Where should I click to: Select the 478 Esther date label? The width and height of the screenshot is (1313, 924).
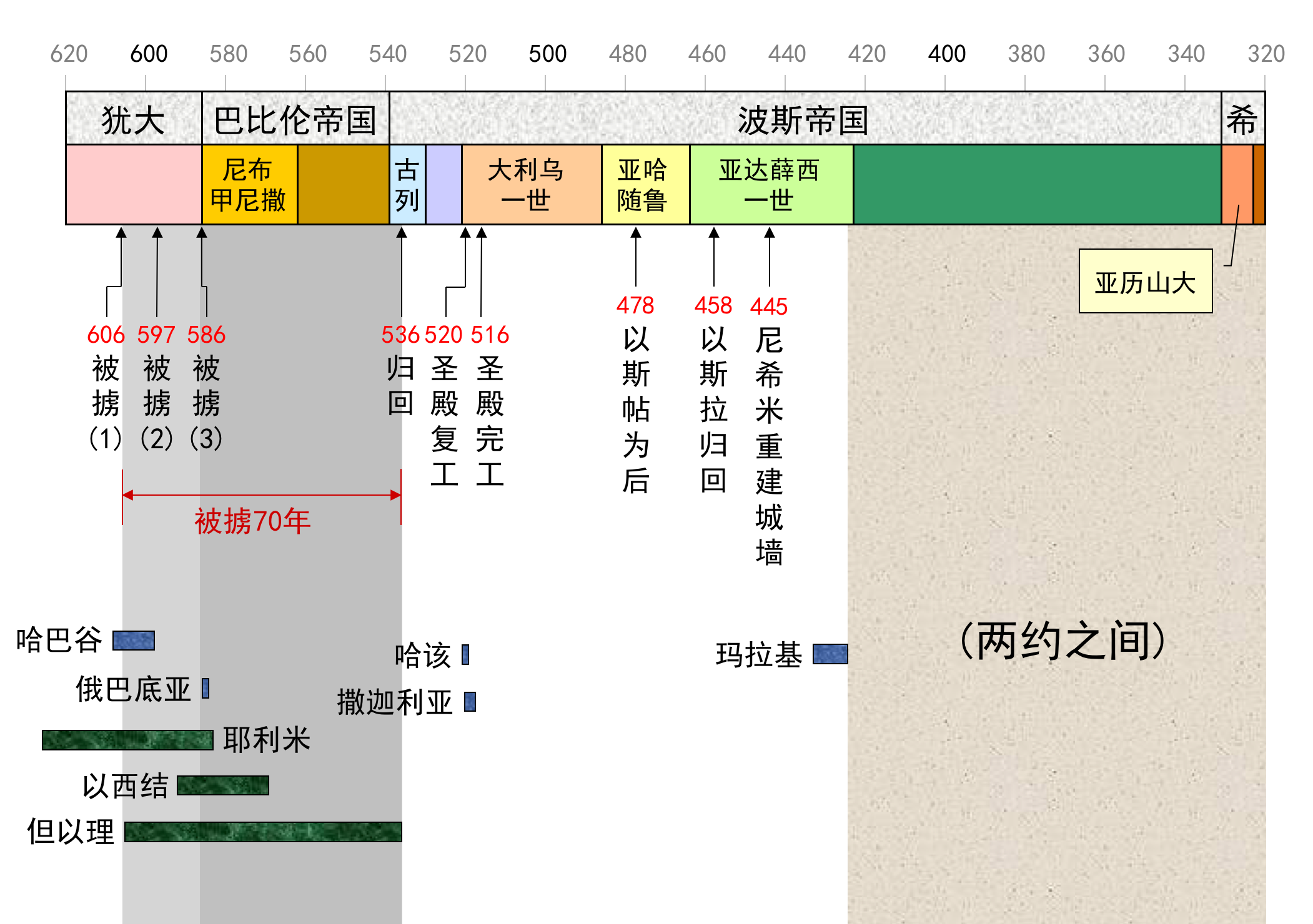coord(635,305)
